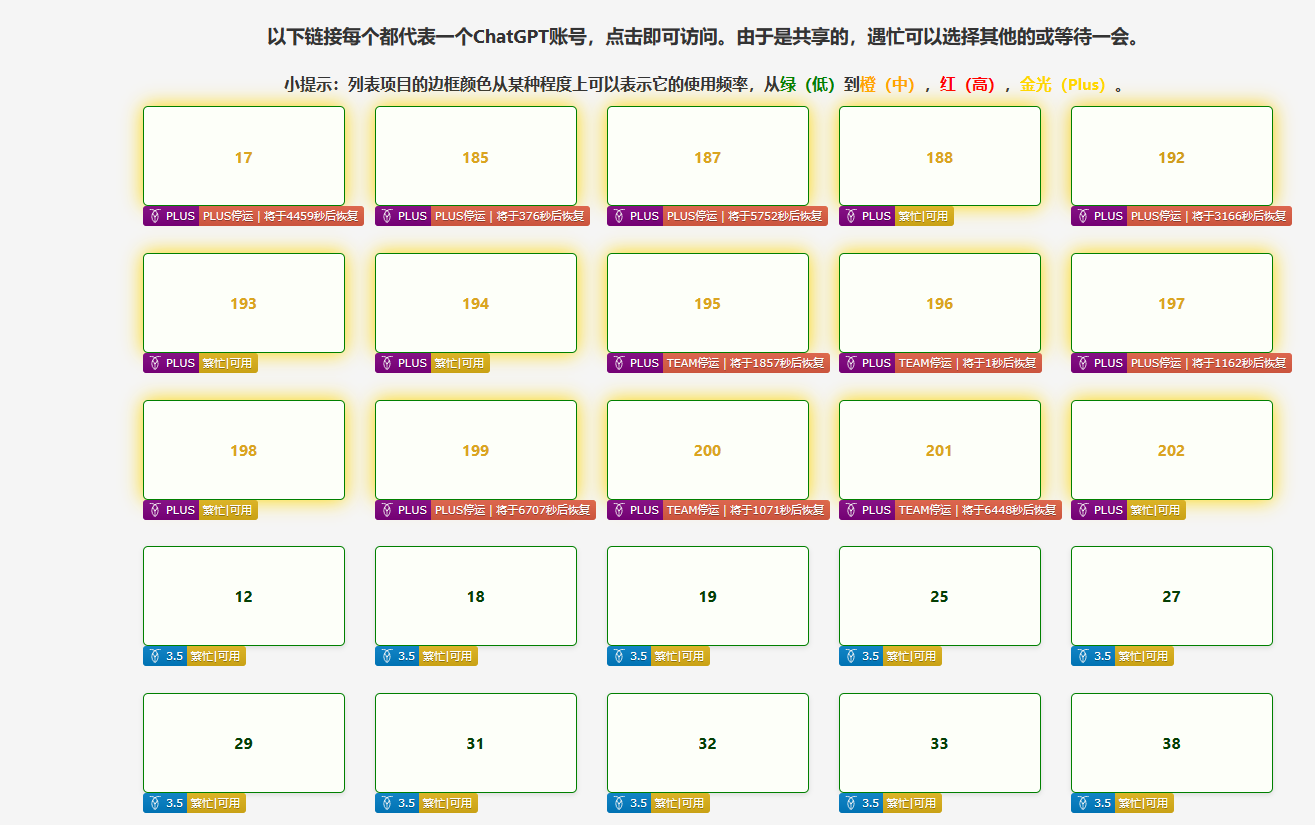Click the logo icon under card 188

point(851,216)
